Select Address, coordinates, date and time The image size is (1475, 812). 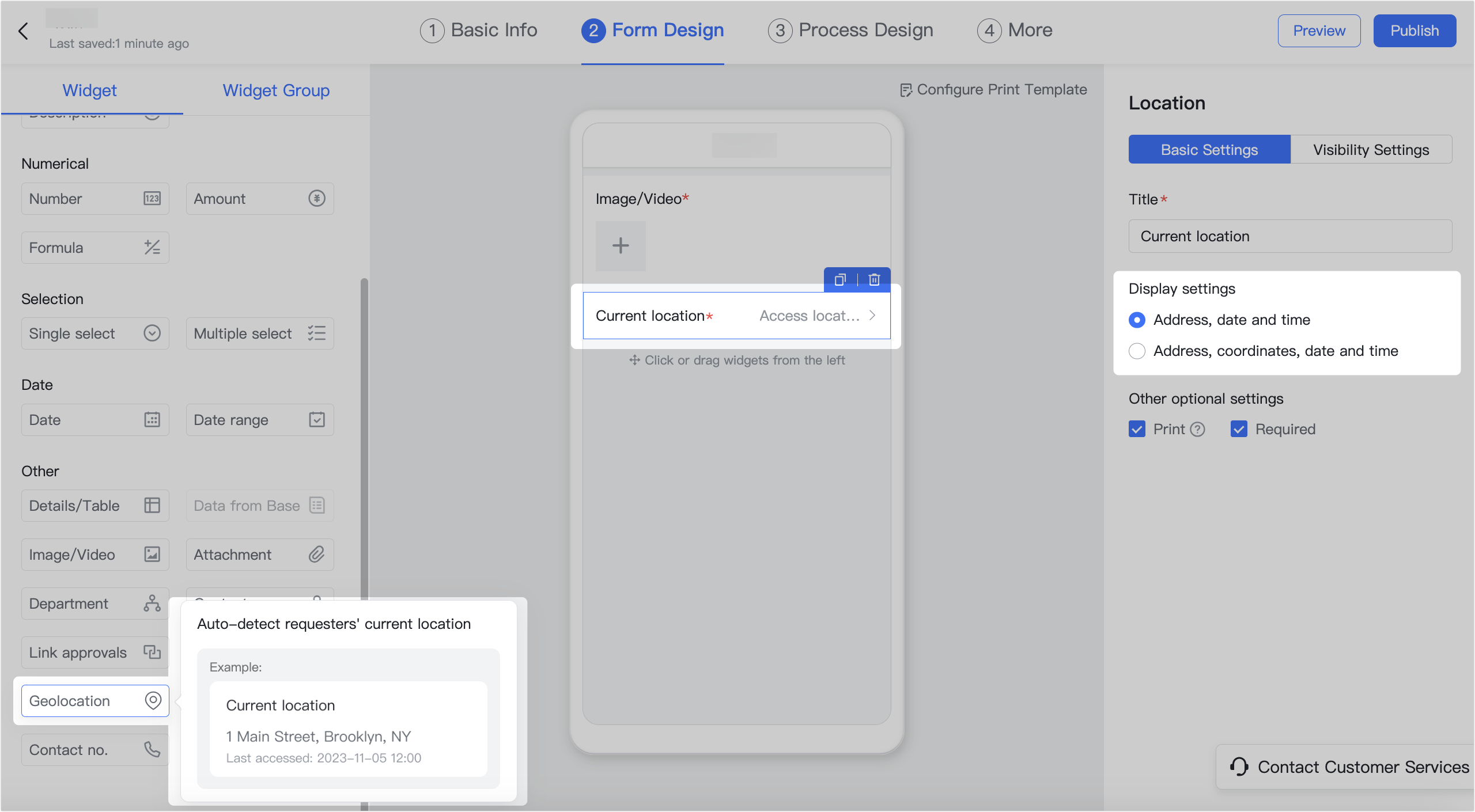pos(1137,351)
